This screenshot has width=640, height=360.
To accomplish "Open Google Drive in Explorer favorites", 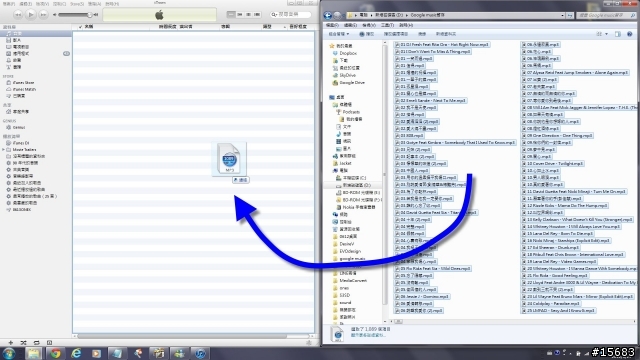I will pyautogui.click(x=348, y=83).
